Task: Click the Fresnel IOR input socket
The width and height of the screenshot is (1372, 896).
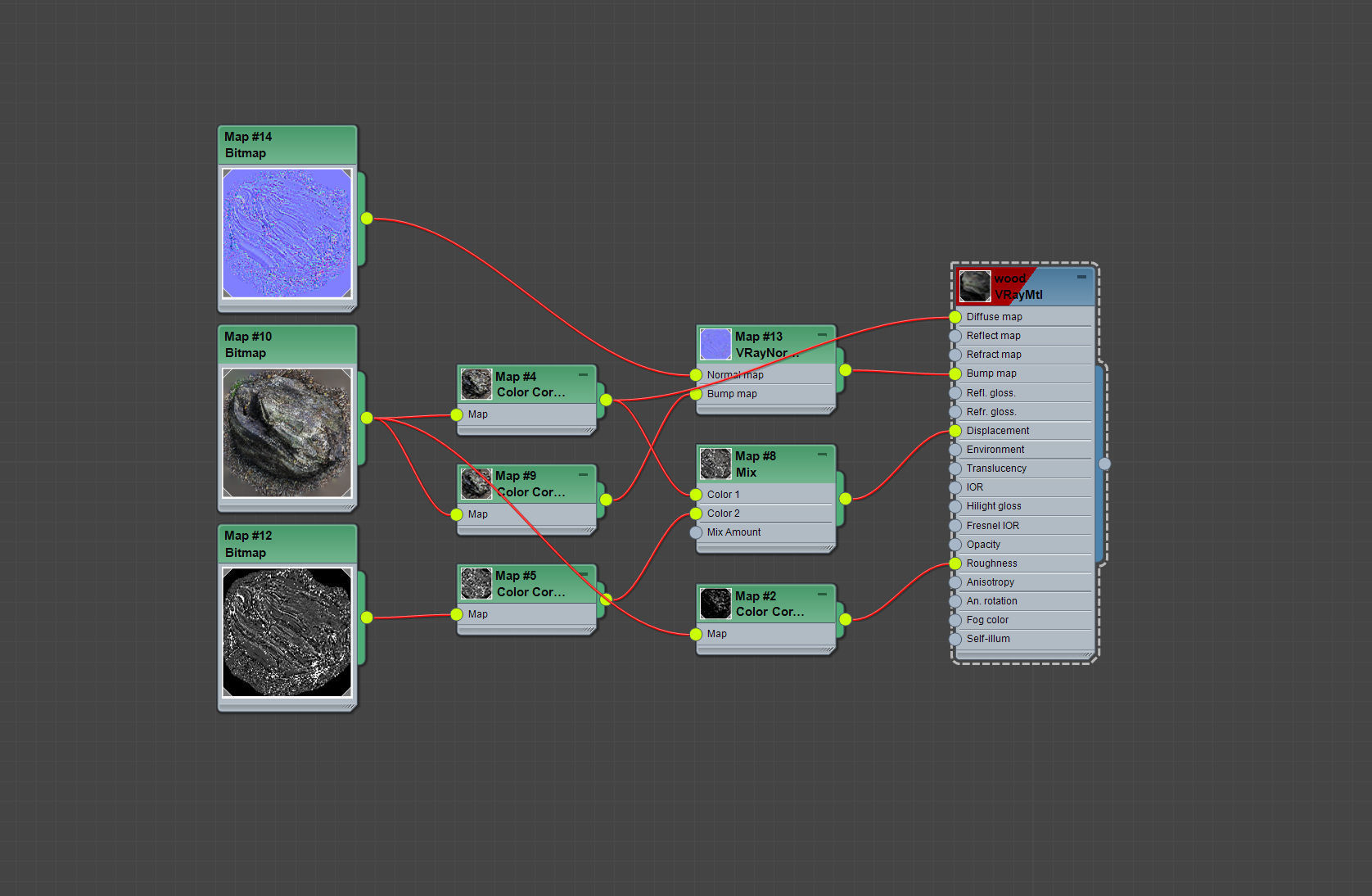Action: point(955,526)
